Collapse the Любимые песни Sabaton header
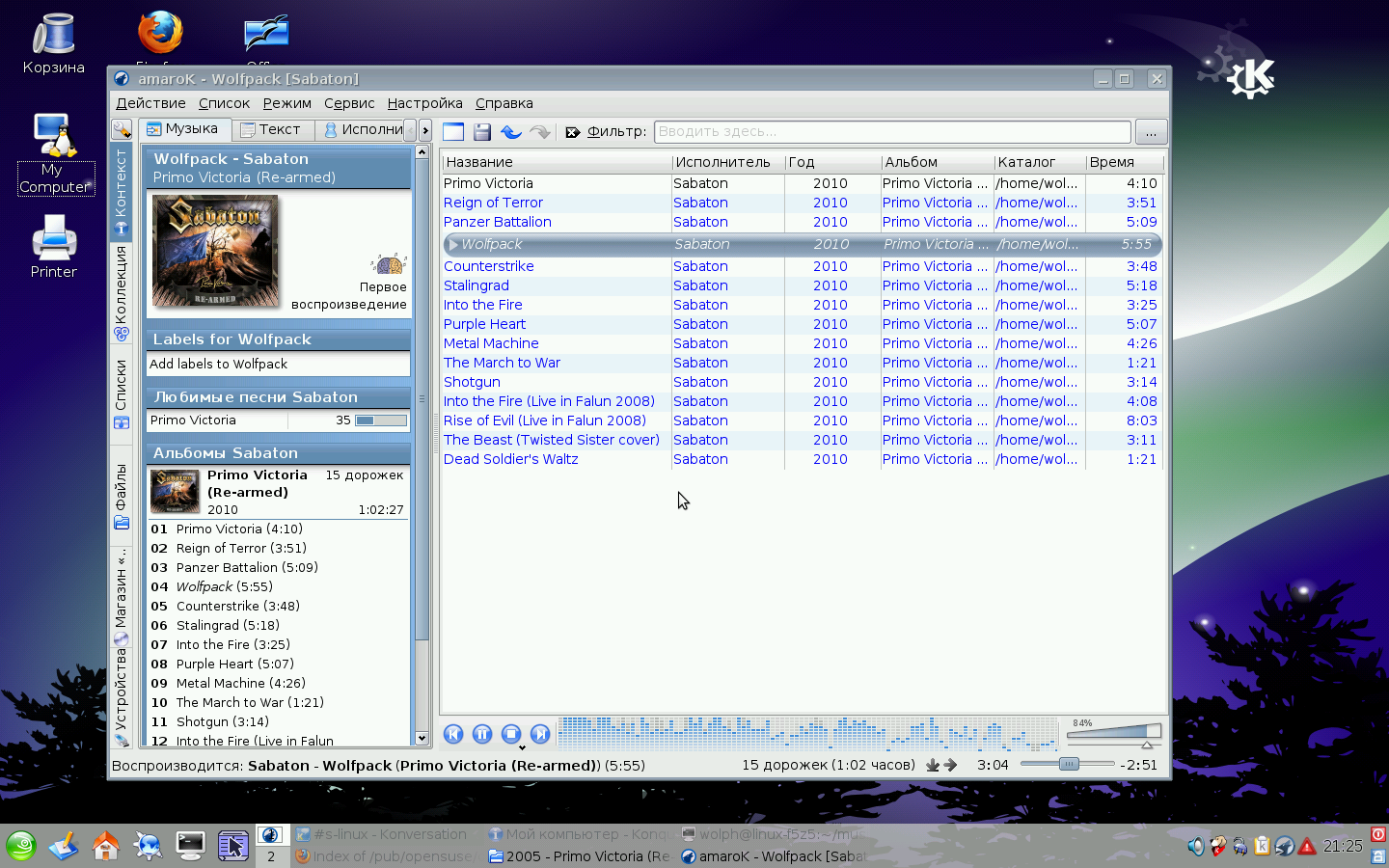Viewport: 1389px width, 868px height. (279, 397)
